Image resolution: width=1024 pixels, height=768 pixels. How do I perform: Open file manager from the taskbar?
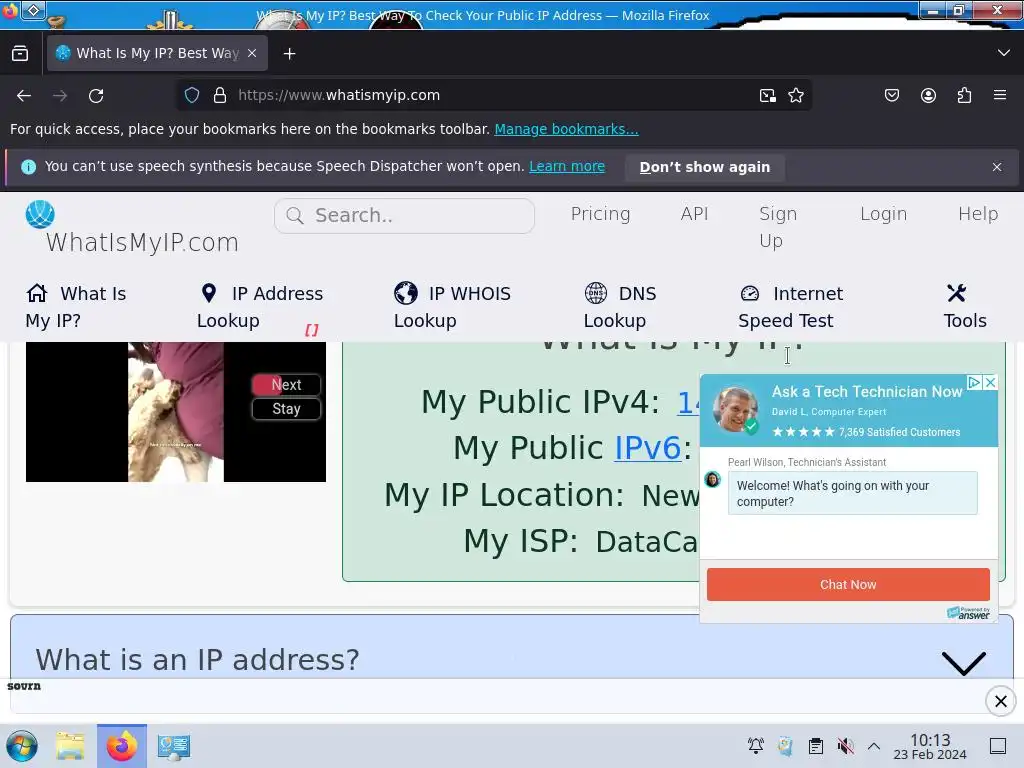click(x=70, y=746)
